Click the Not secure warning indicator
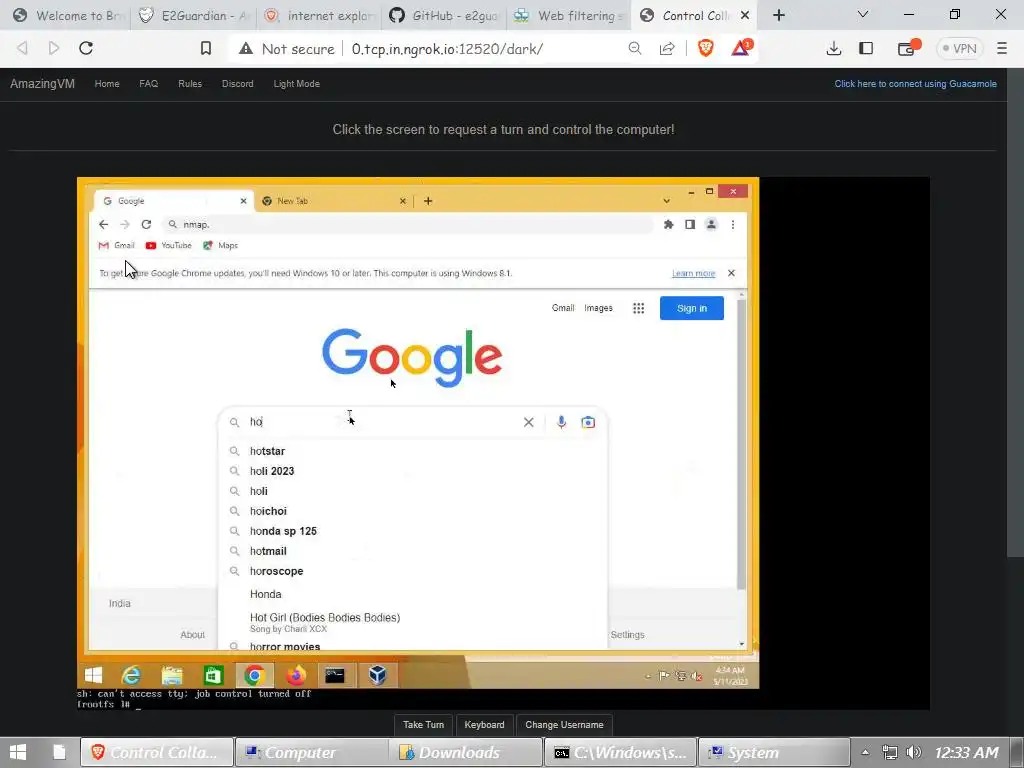1024x768 pixels. tap(286, 48)
